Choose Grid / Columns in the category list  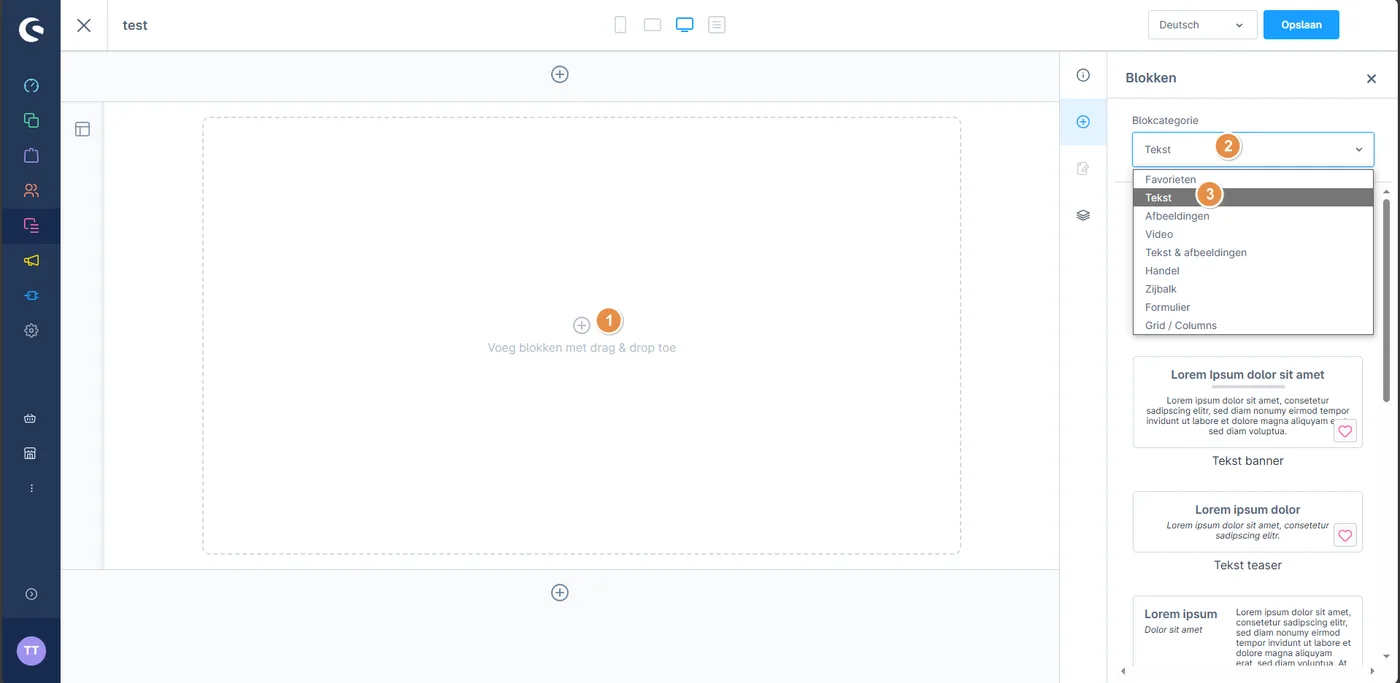click(x=1253, y=325)
